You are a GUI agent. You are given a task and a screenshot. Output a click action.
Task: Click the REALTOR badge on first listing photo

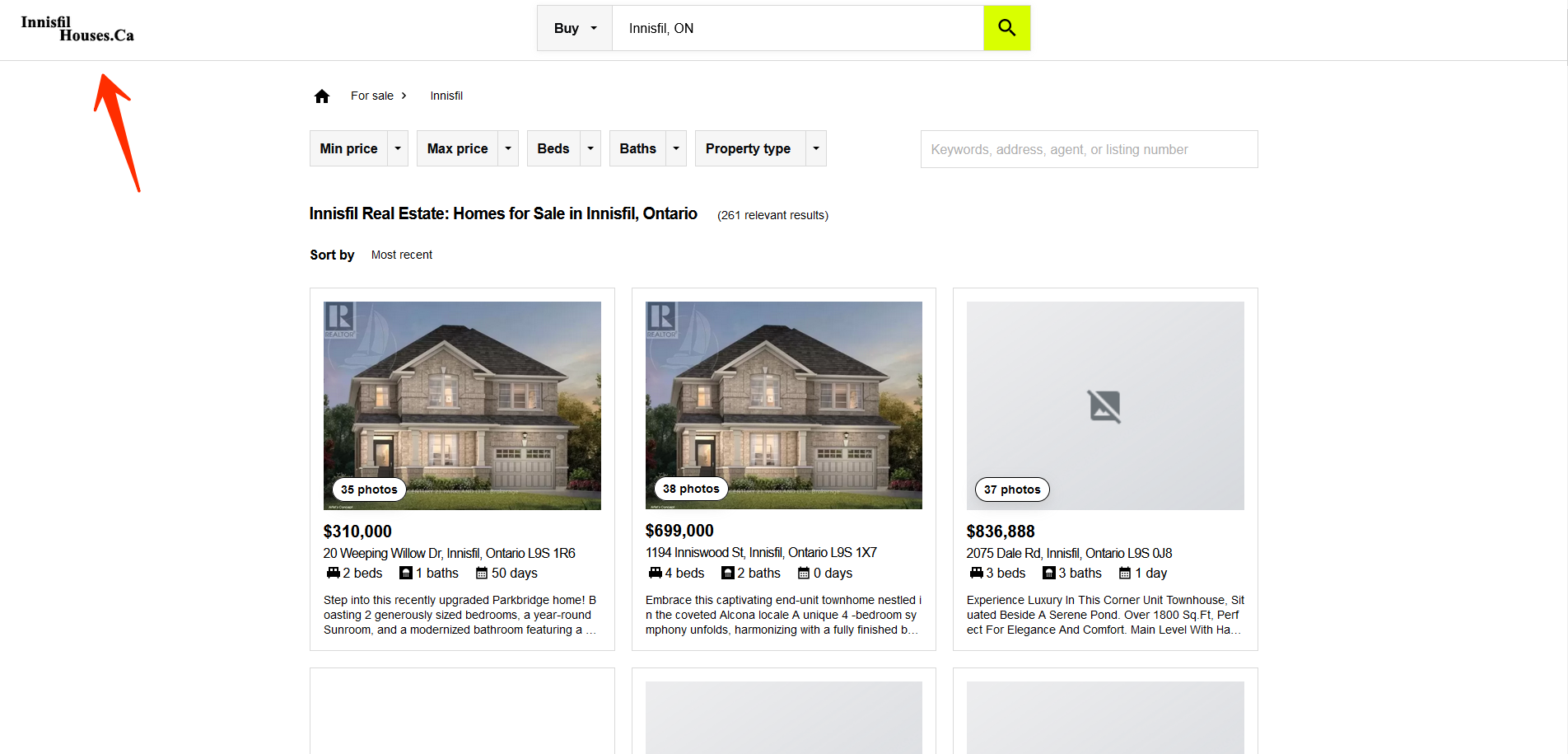pos(338,319)
